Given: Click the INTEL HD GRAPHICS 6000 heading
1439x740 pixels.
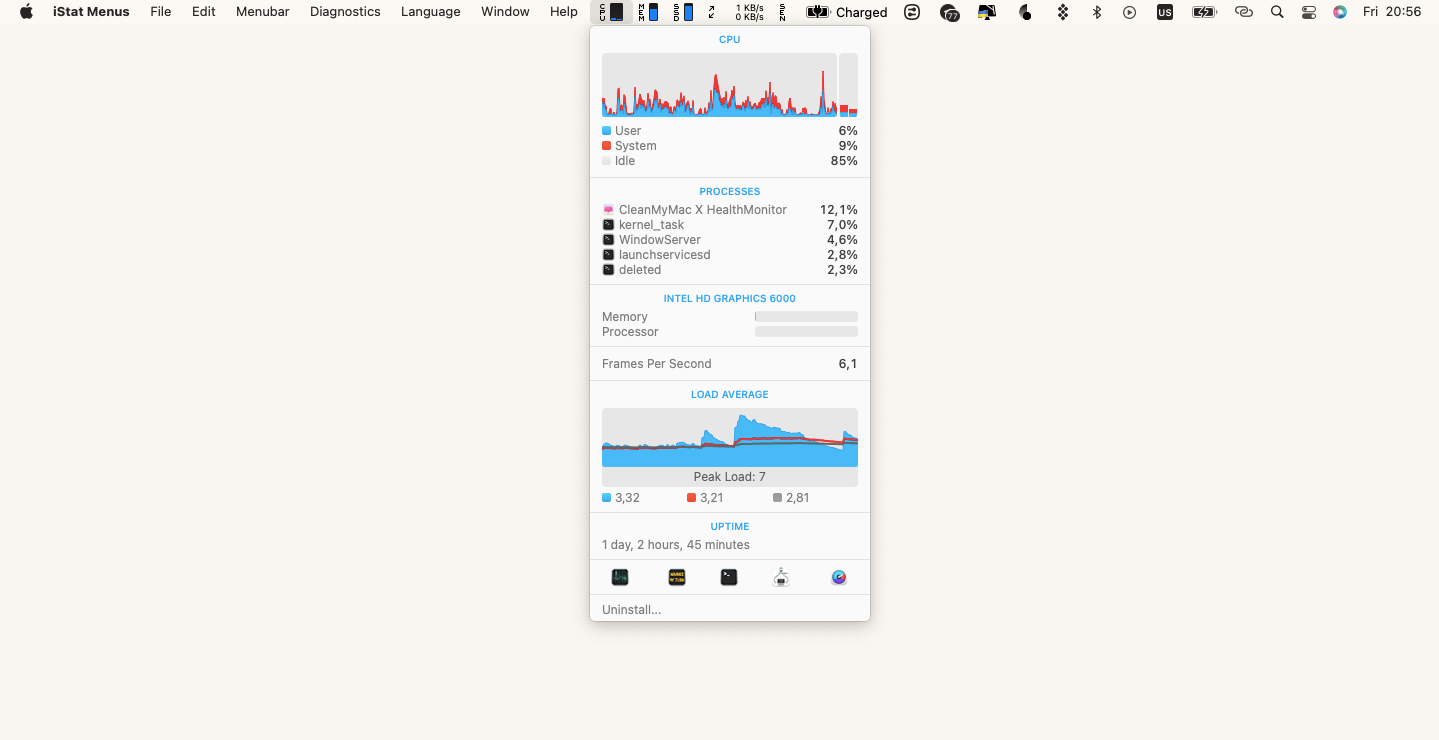Looking at the screenshot, I should click(730, 298).
